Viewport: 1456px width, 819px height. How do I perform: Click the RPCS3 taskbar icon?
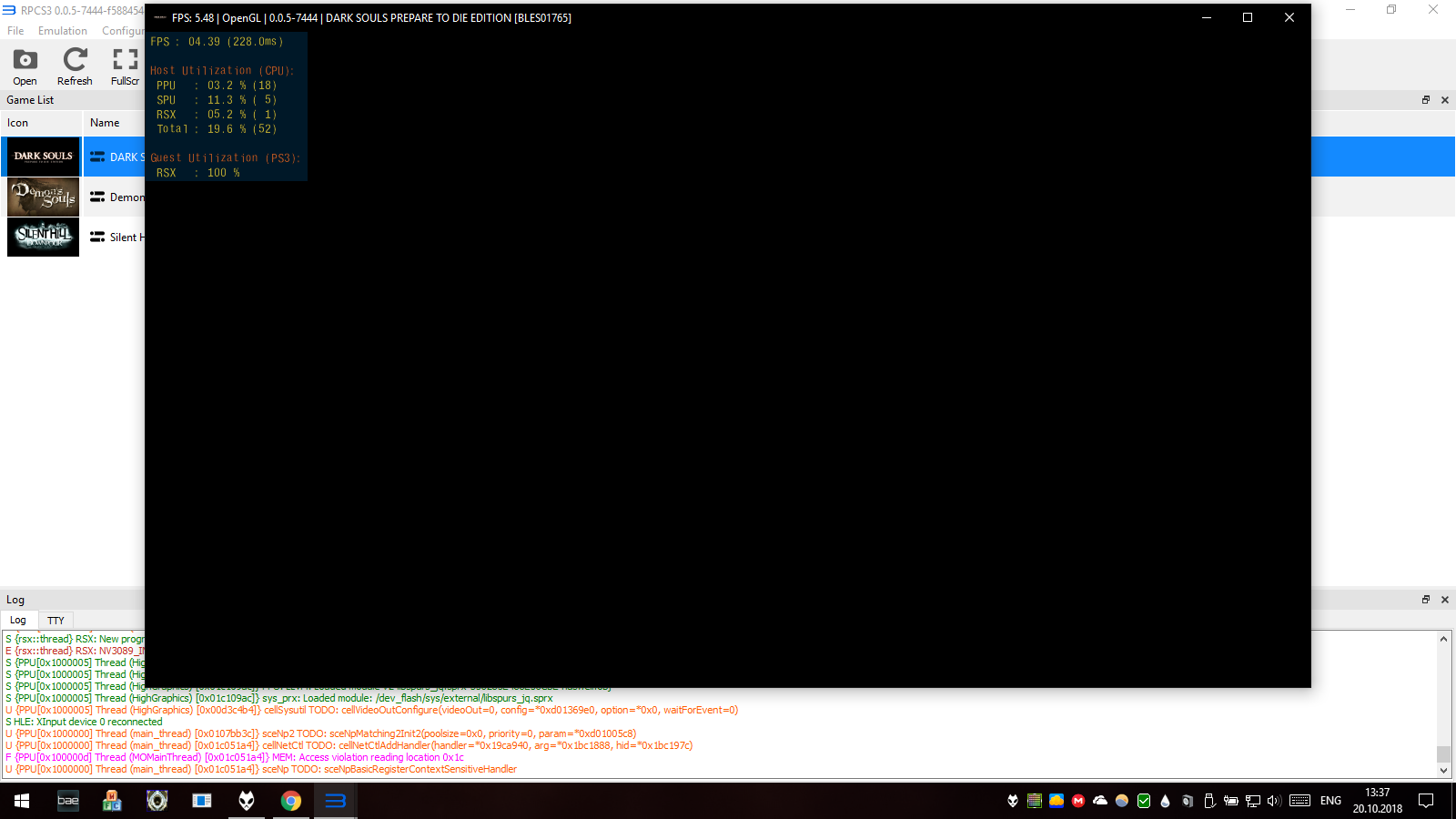point(336,801)
